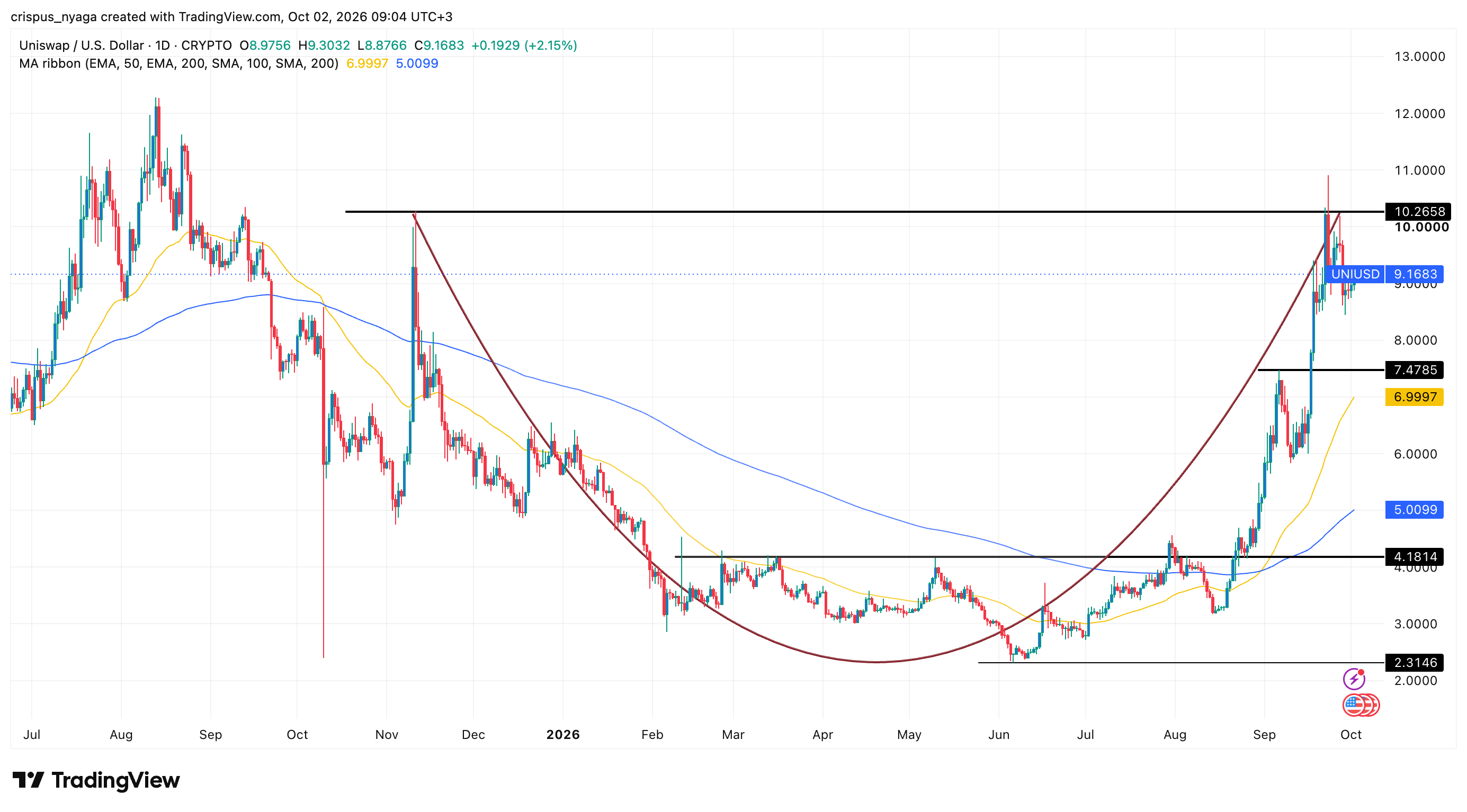Click the L8.8766 low price value
The image size is (1467, 812).
[x=382, y=46]
